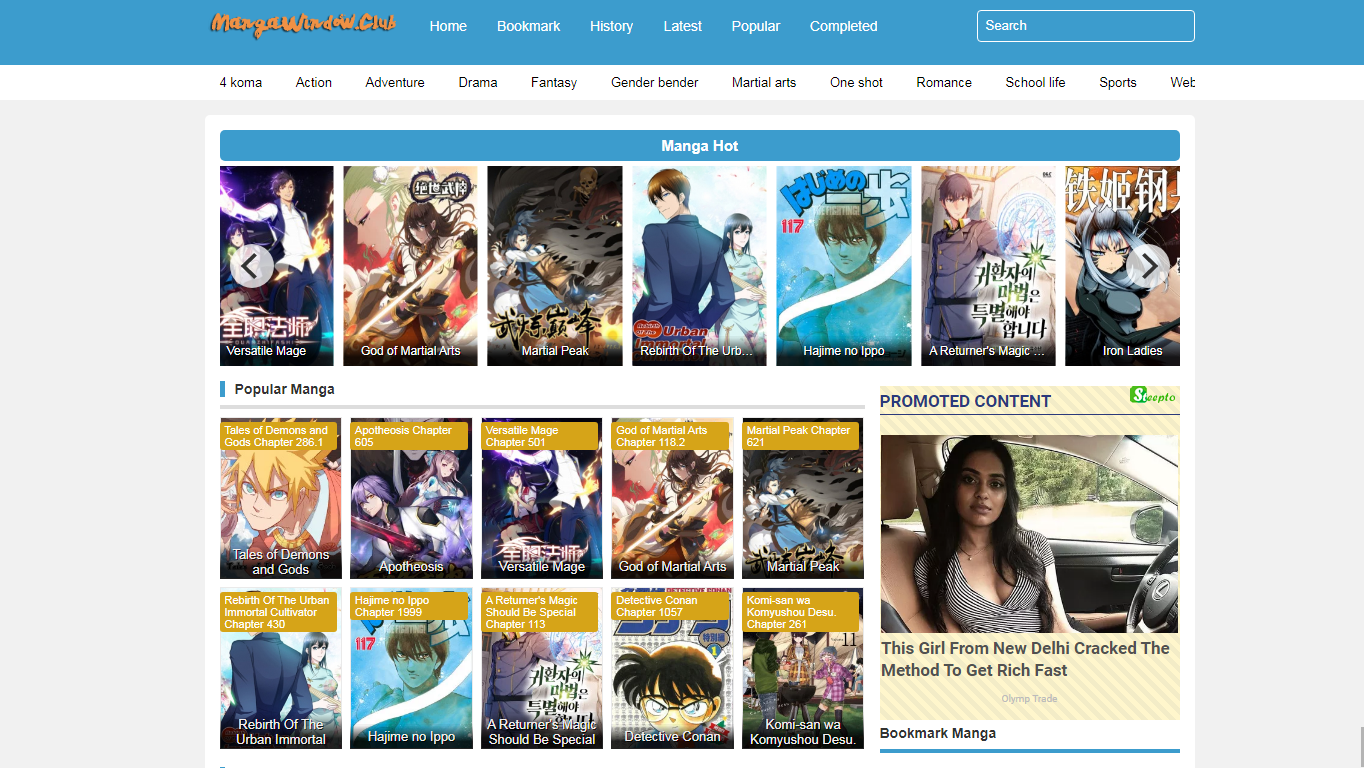Open Hajime no Ippo in Manga Hot carousel
The width and height of the screenshot is (1364, 768).
(x=844, y=266)
